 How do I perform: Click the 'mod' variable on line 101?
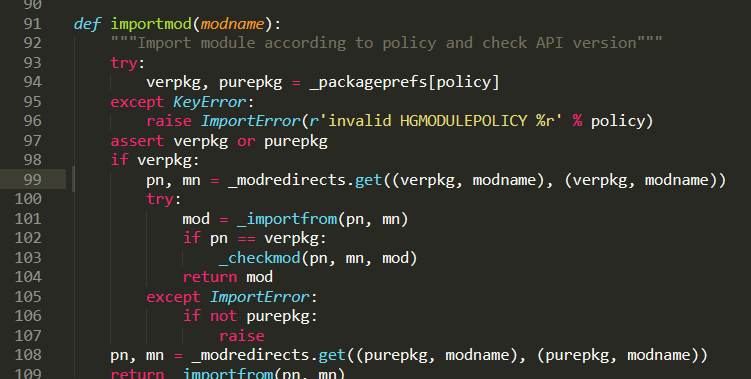pyautogui.click(x=196, y=219)
